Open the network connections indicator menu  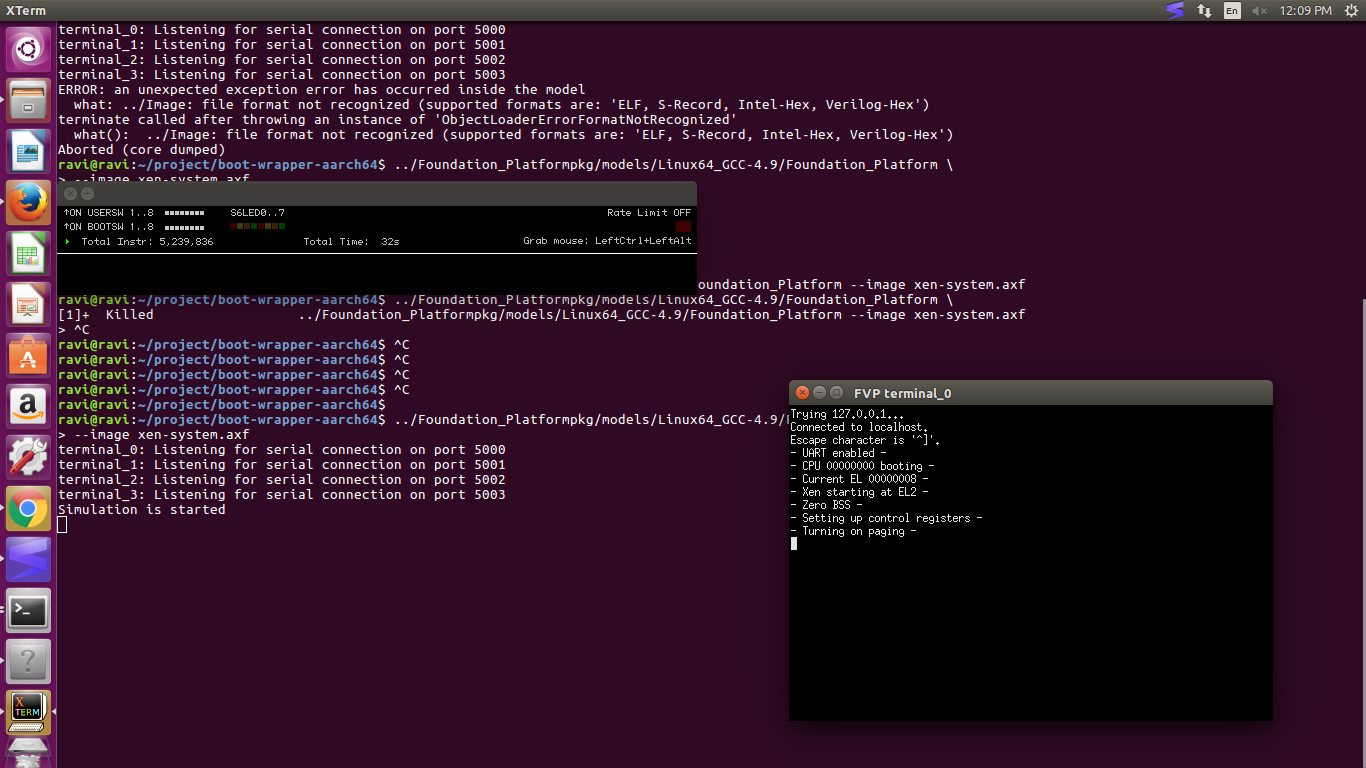pyautogui.click(x=1204, y=11)
